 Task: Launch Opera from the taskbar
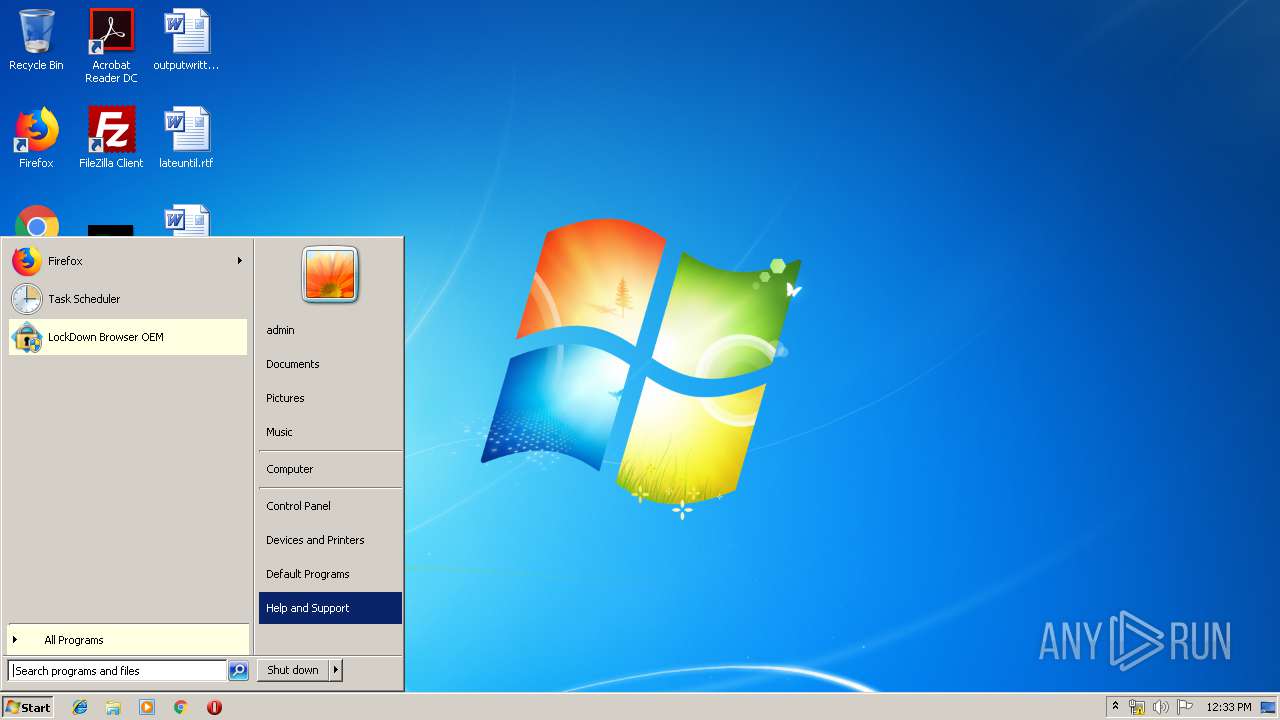click(214, 707)
